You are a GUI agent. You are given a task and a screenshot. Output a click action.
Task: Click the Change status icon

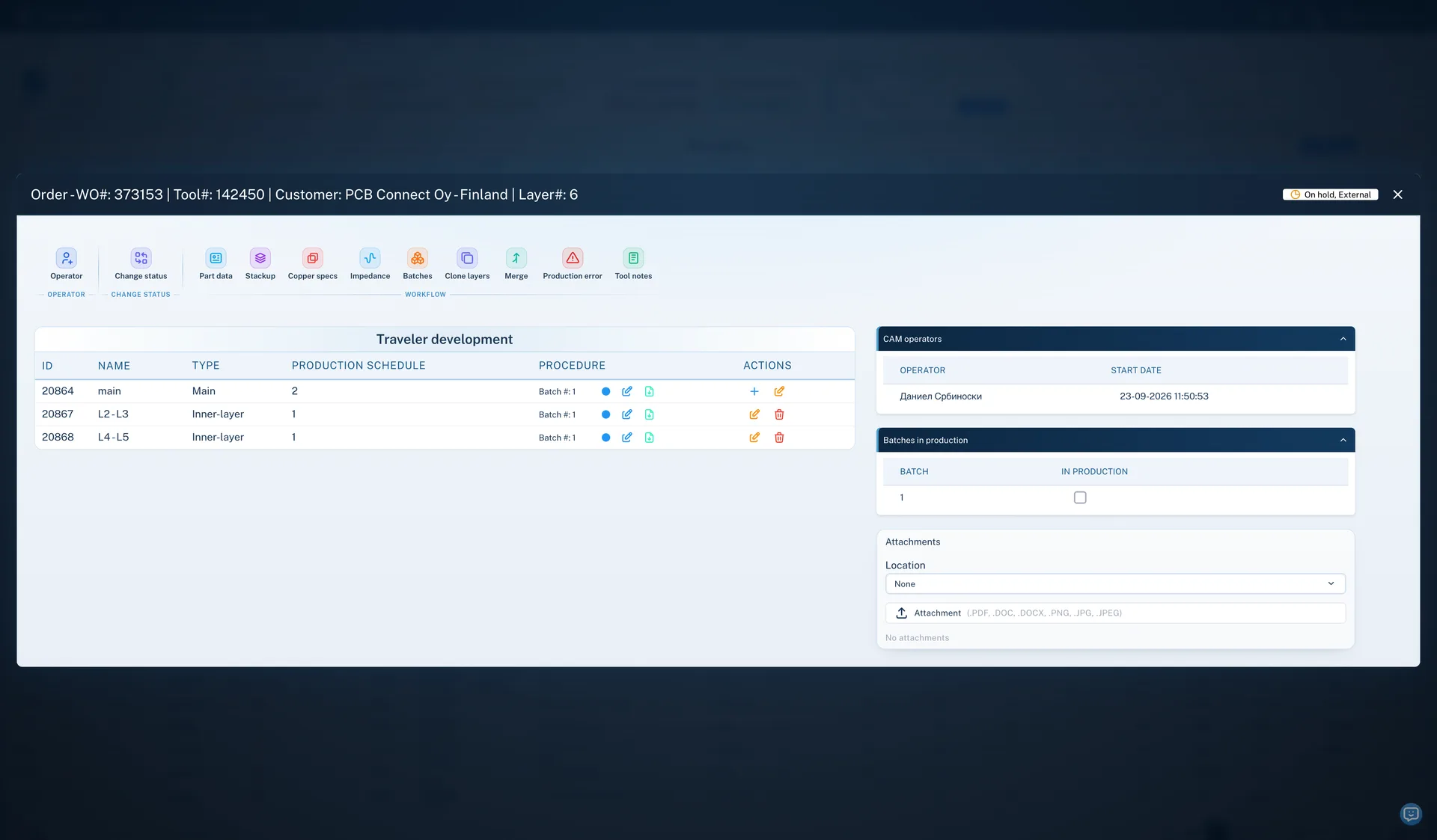point(141,258)
